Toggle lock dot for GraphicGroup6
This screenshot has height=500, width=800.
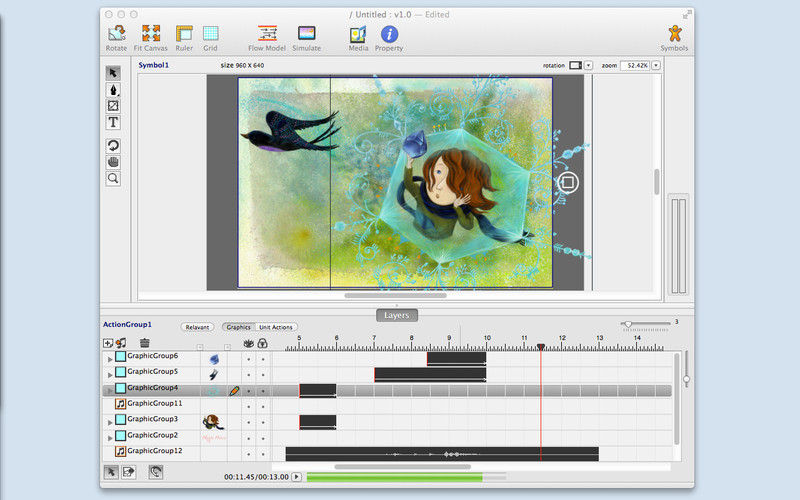tap(263, 359)
